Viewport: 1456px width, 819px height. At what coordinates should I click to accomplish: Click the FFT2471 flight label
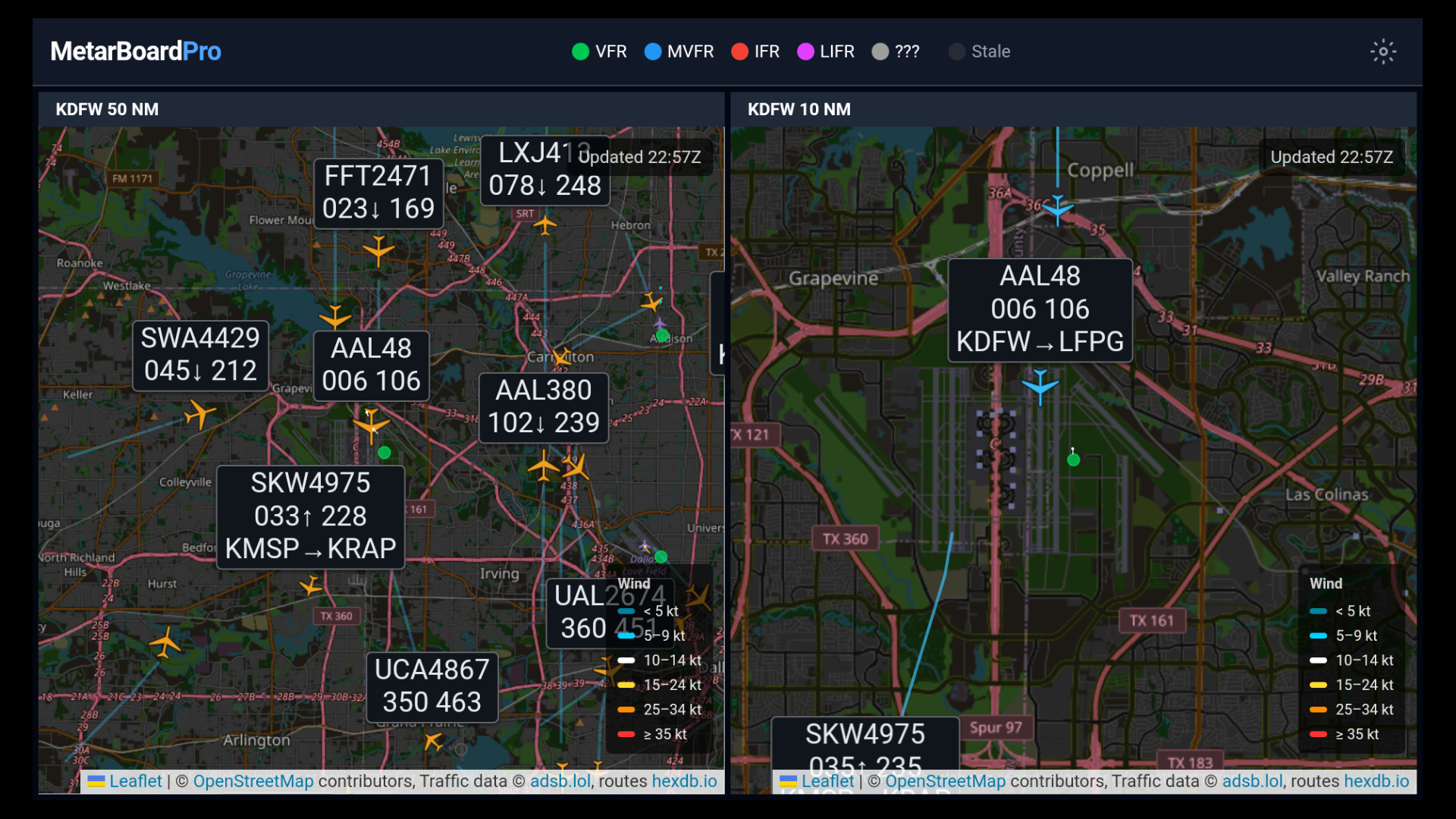click(378, 193)
